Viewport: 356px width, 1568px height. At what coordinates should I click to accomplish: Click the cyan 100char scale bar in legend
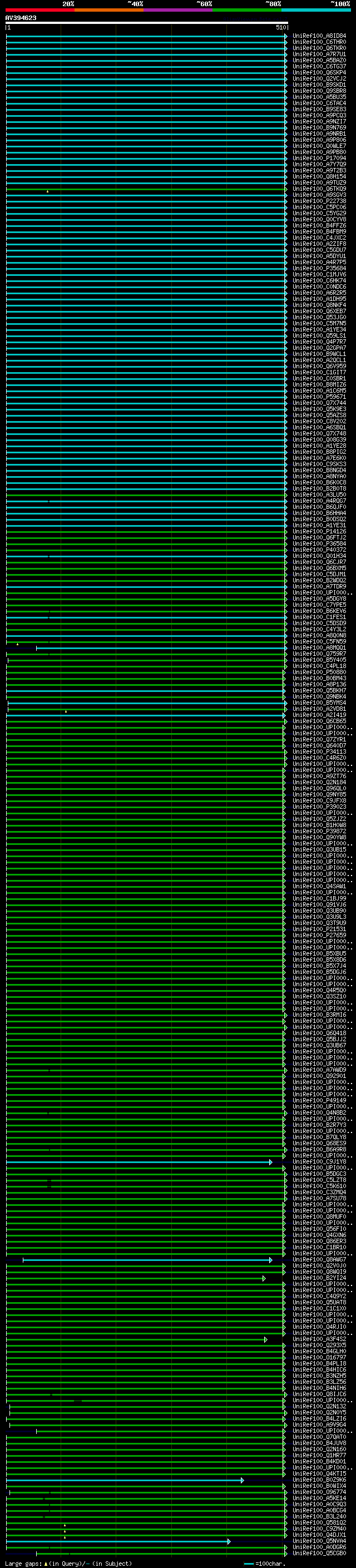click(248, 1564)
